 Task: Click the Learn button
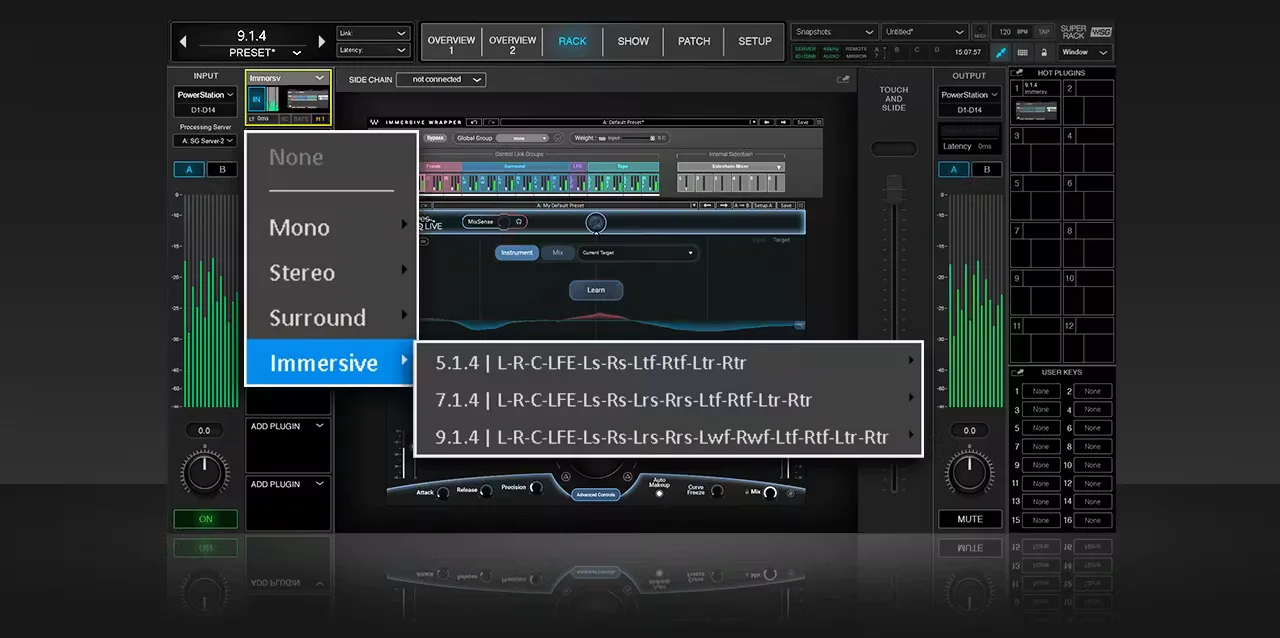coord(596,290)
